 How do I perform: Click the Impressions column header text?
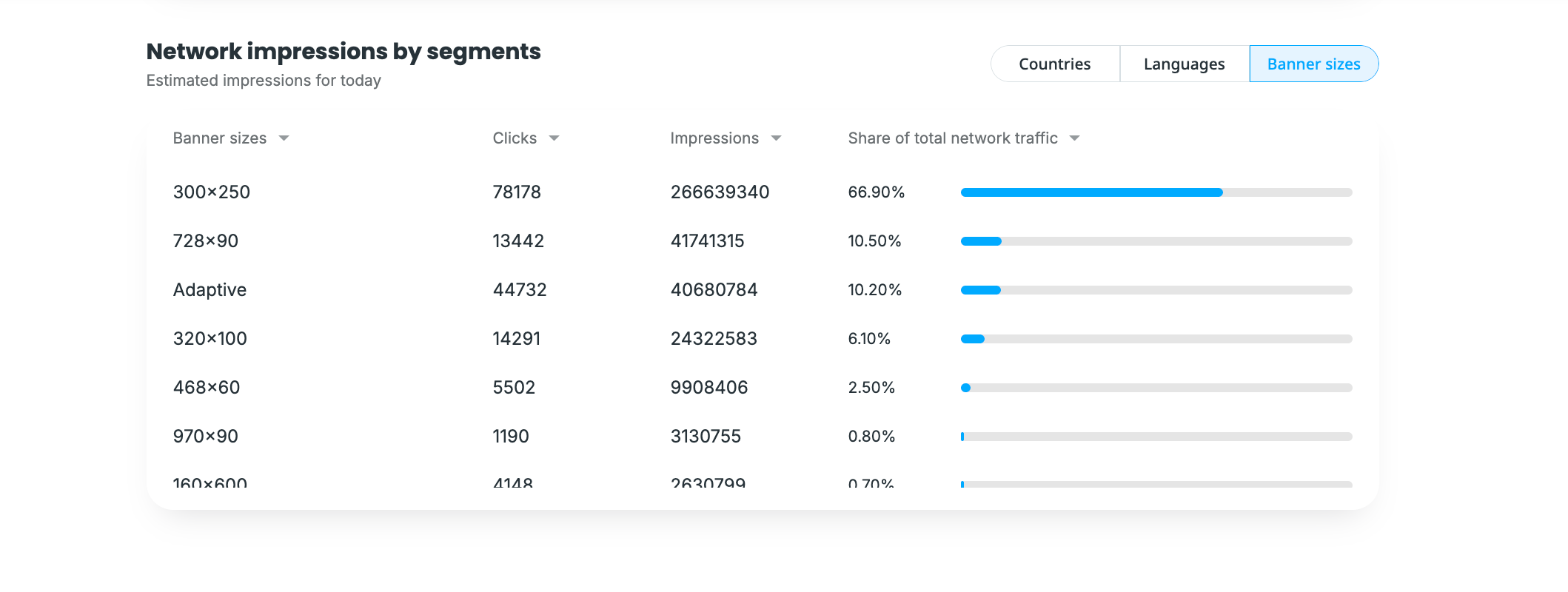(x=714, y=138)
